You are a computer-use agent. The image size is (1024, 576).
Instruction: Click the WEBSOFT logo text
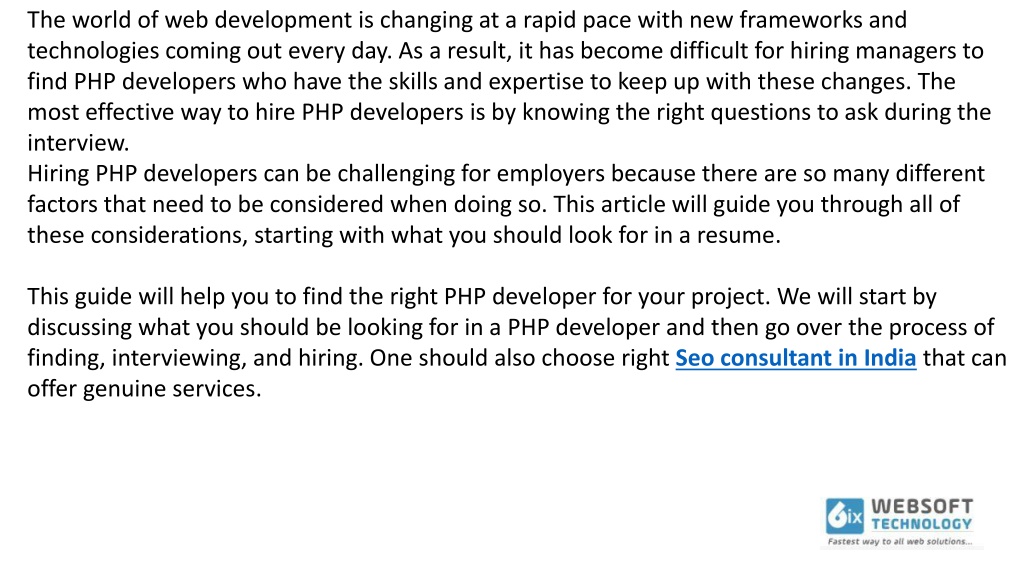click(922, 506)
